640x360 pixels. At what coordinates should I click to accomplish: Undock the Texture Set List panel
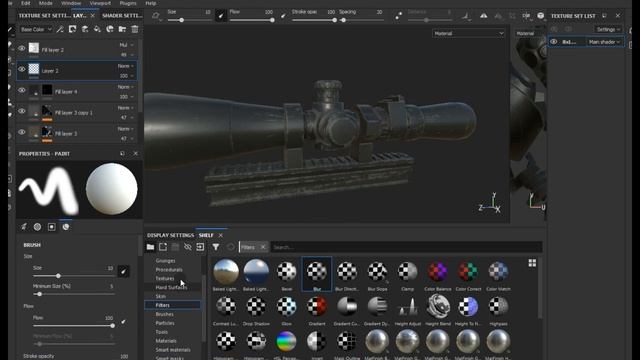pos(604,16)
